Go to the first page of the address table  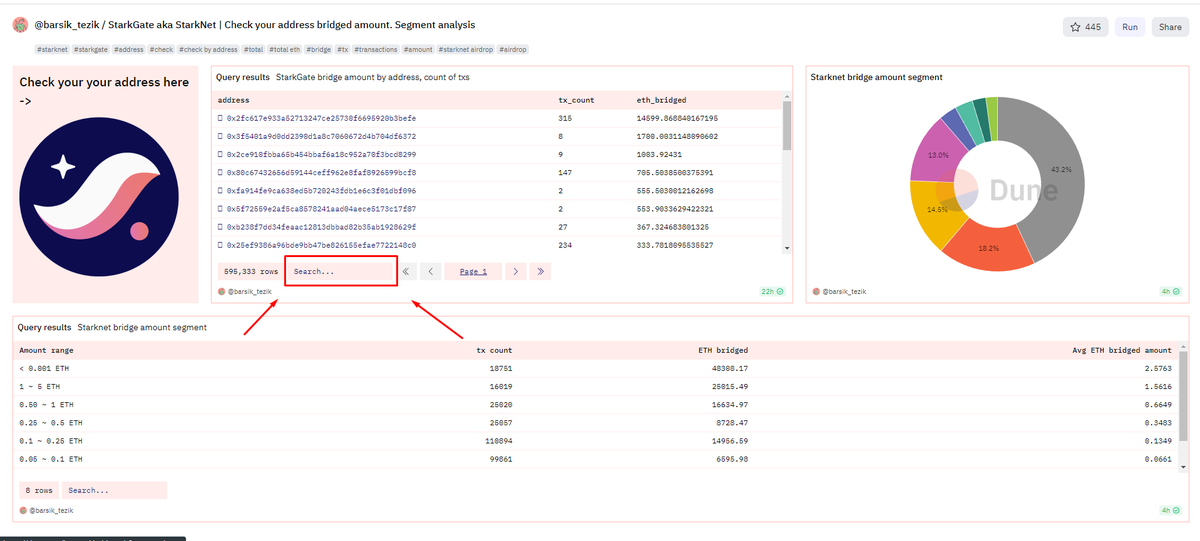tap(406, 271)
